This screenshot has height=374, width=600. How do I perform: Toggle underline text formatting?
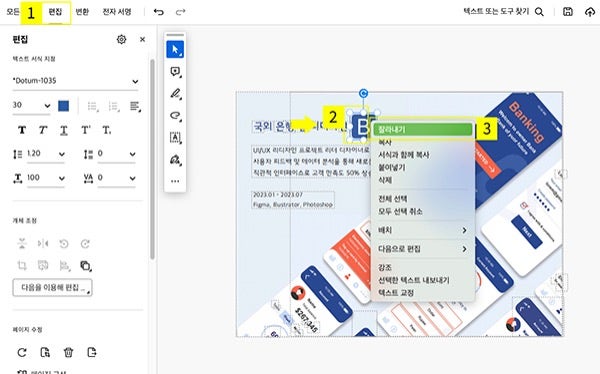coord(64,131)
